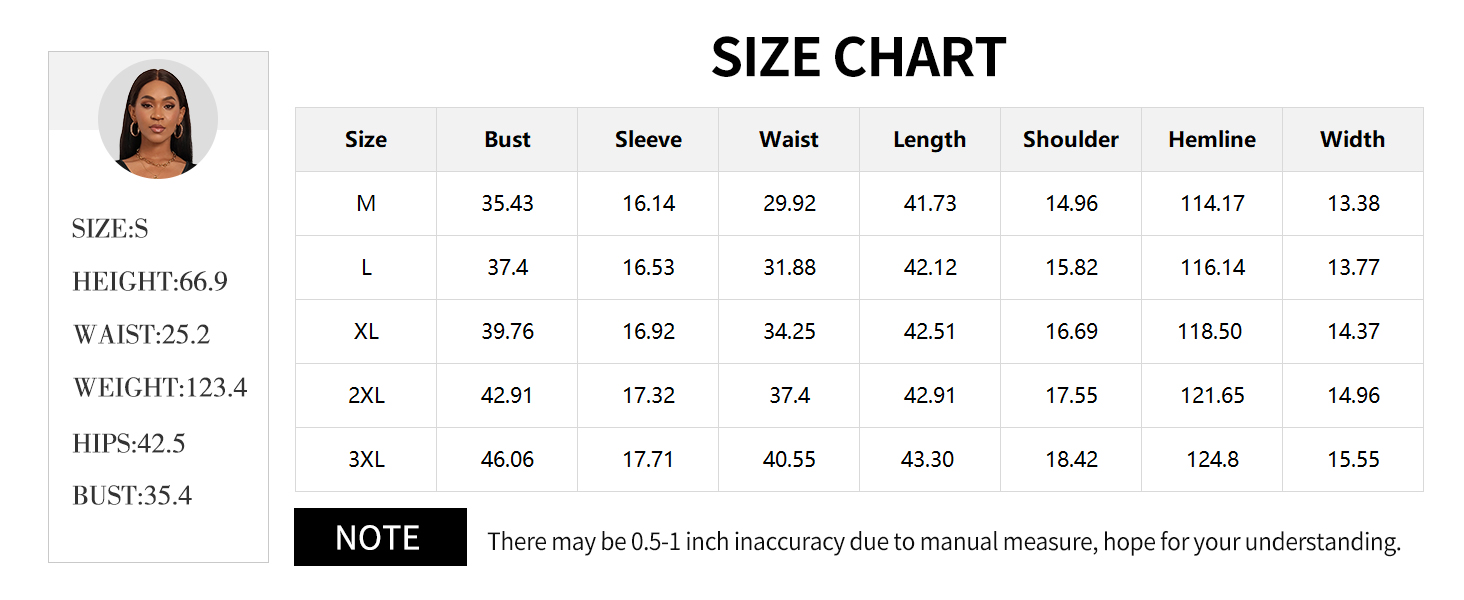The height and width of the screenshot is (600, 1464).
Task: Click the model's HEIGHT:66.9 text
Action: point(150,282)
